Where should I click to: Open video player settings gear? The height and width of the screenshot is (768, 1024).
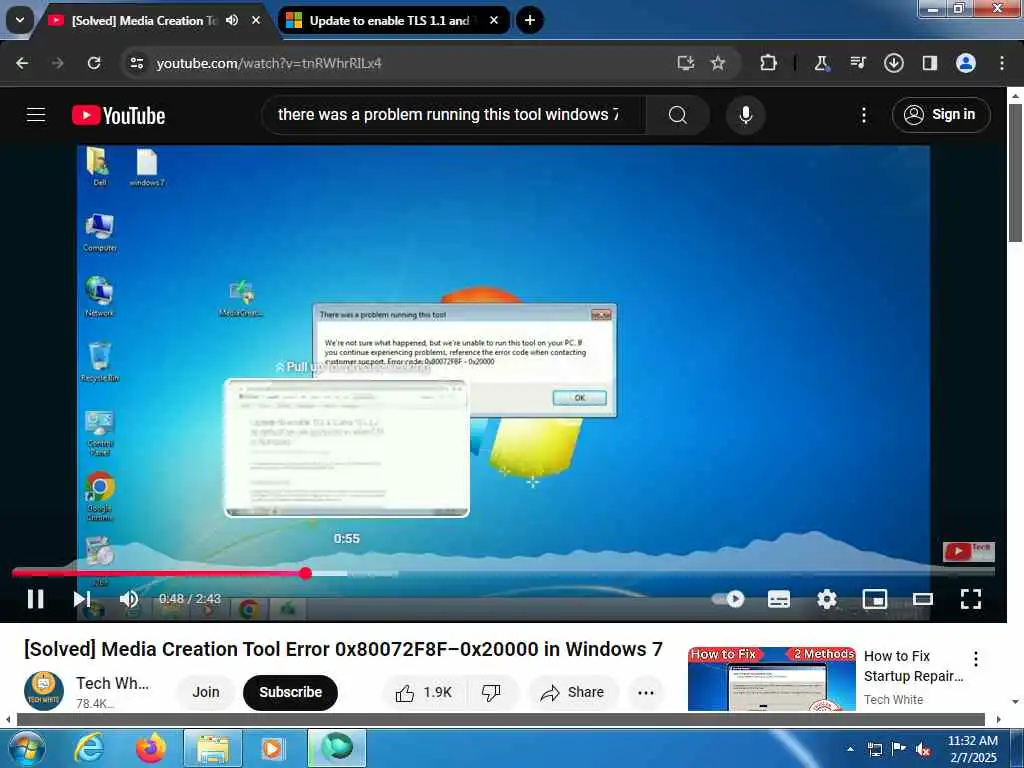pos(827,599)
